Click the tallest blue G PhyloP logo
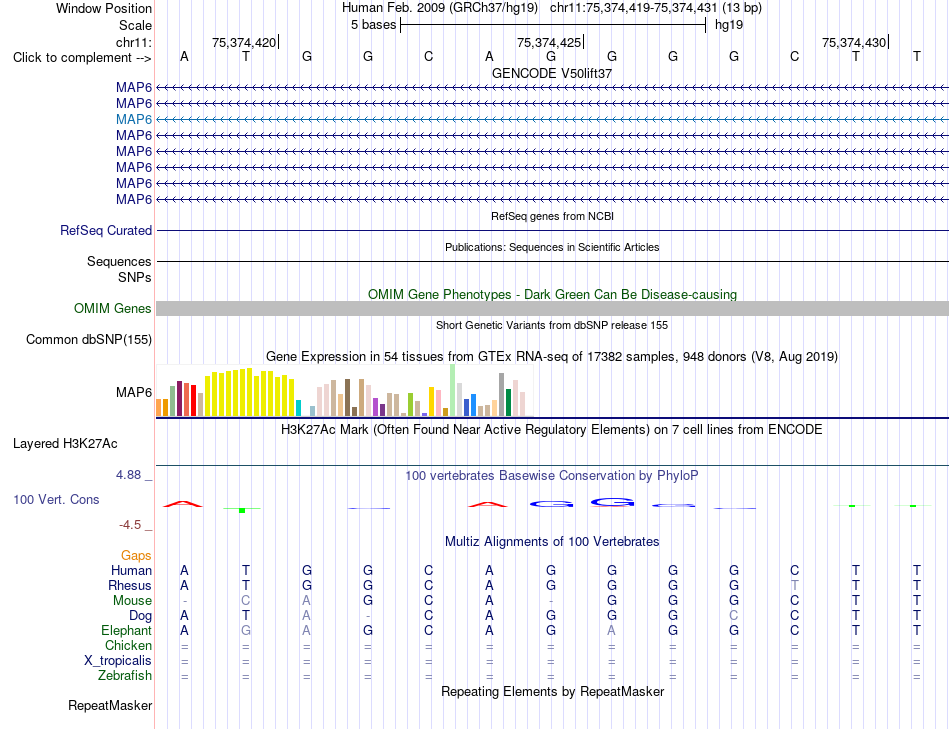 (613, 502)
